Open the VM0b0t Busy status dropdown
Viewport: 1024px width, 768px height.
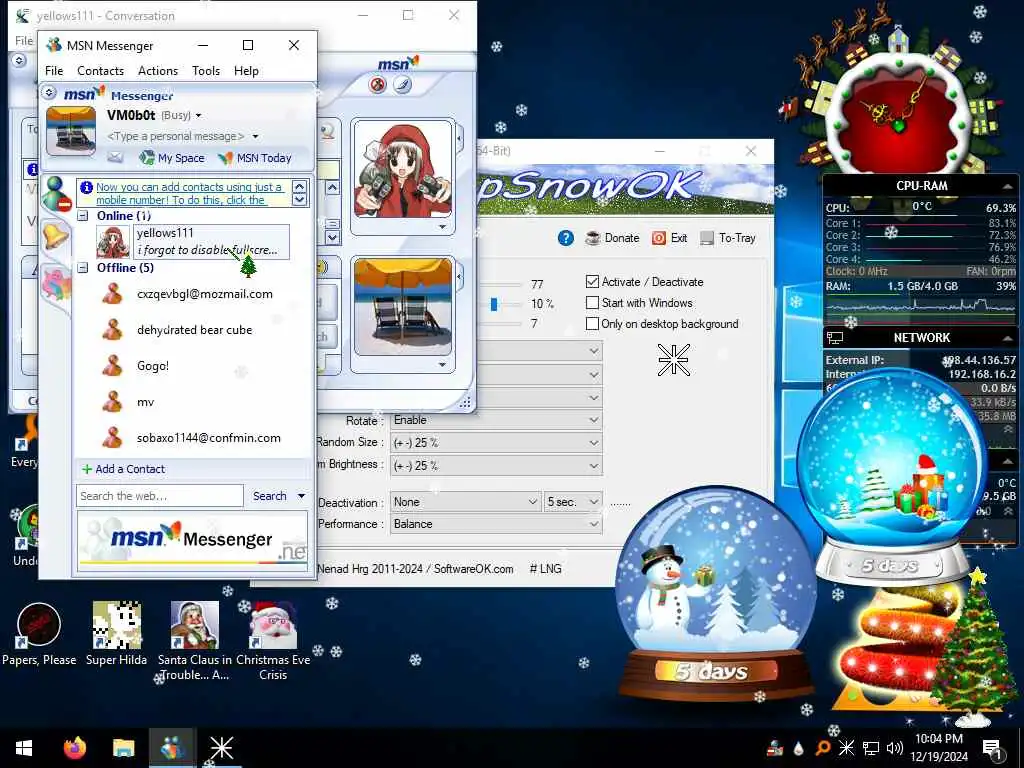(199, 116)
